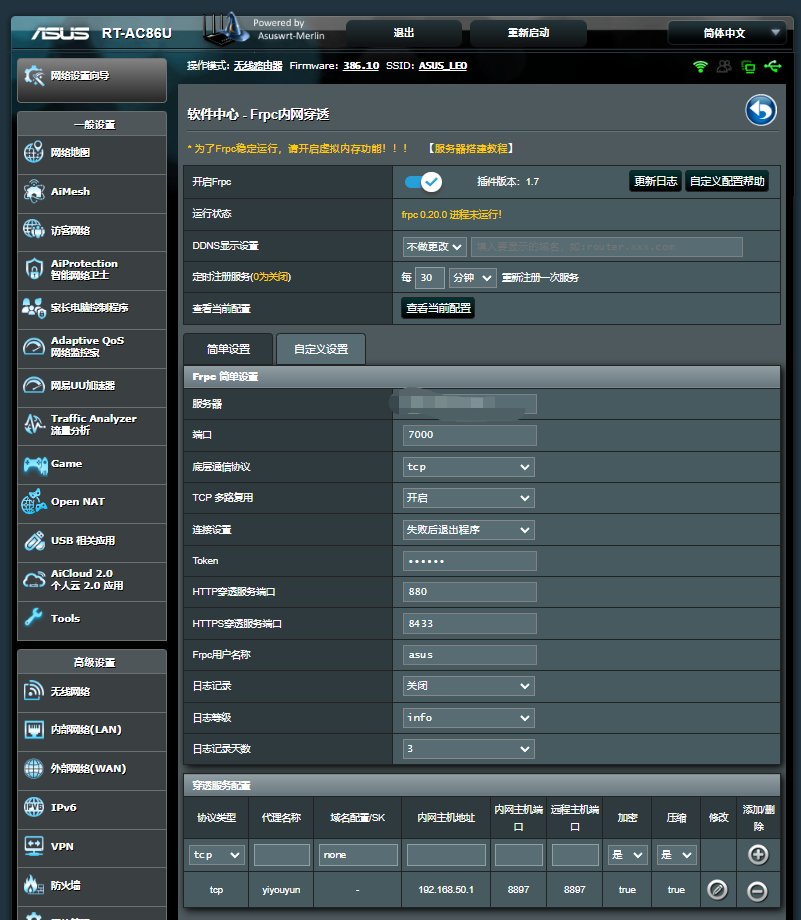
Task: Click the AiMesh sidebar icon
Action: (33, 191)
